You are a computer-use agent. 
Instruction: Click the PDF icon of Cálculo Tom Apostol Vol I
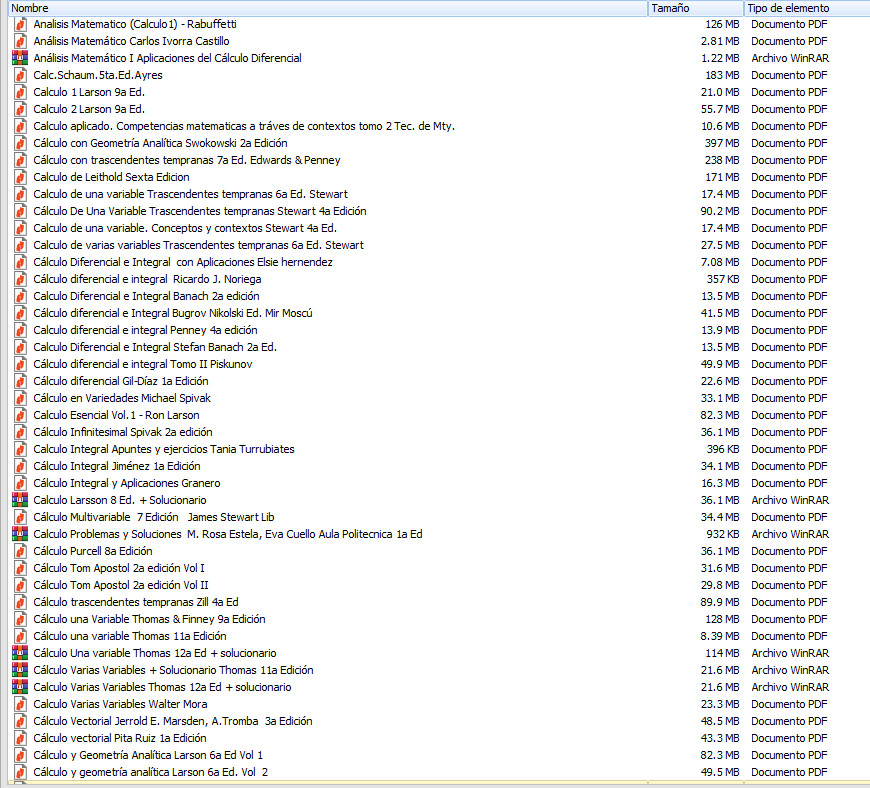point(20,568)
